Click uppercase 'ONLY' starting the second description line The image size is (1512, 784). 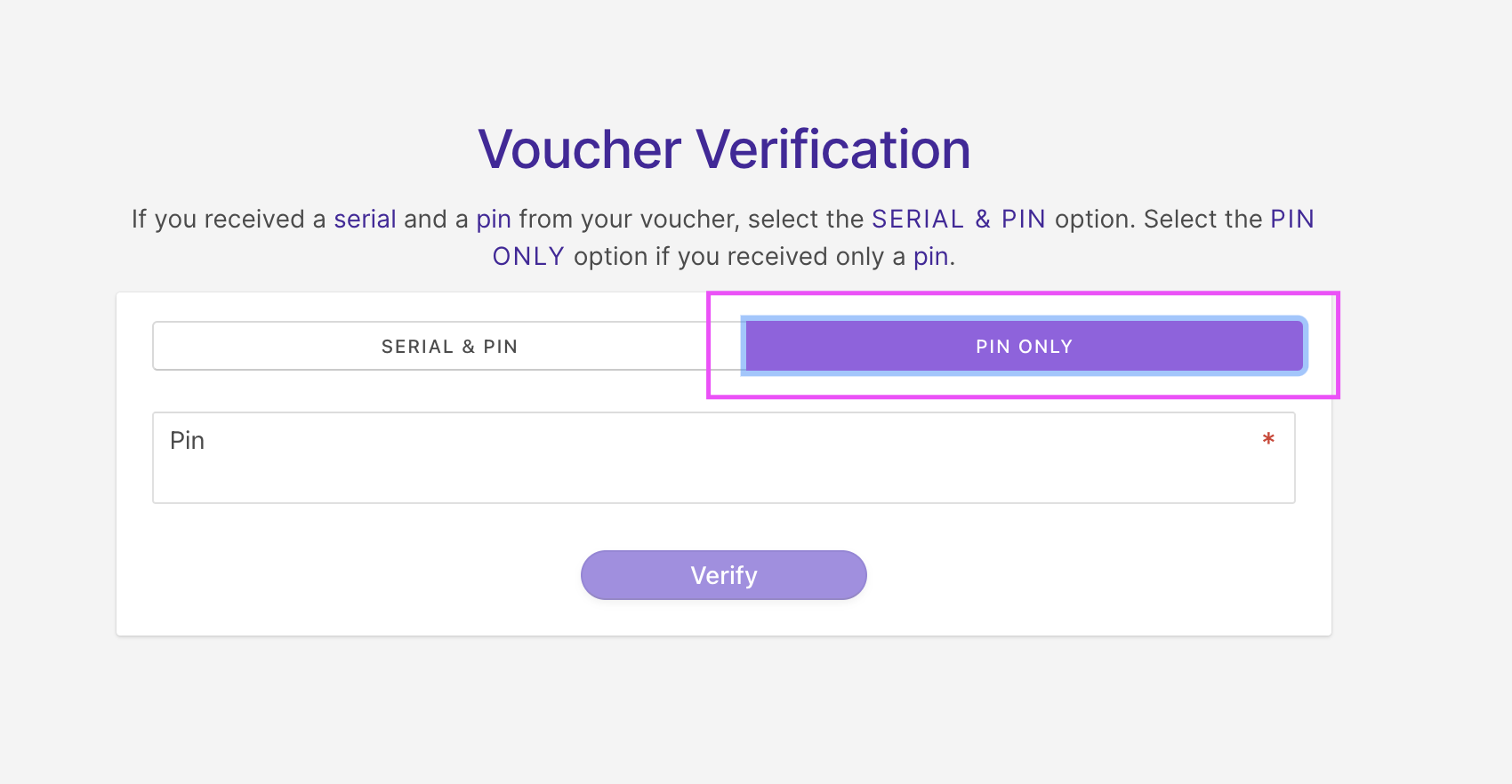[x=528, y=257]
